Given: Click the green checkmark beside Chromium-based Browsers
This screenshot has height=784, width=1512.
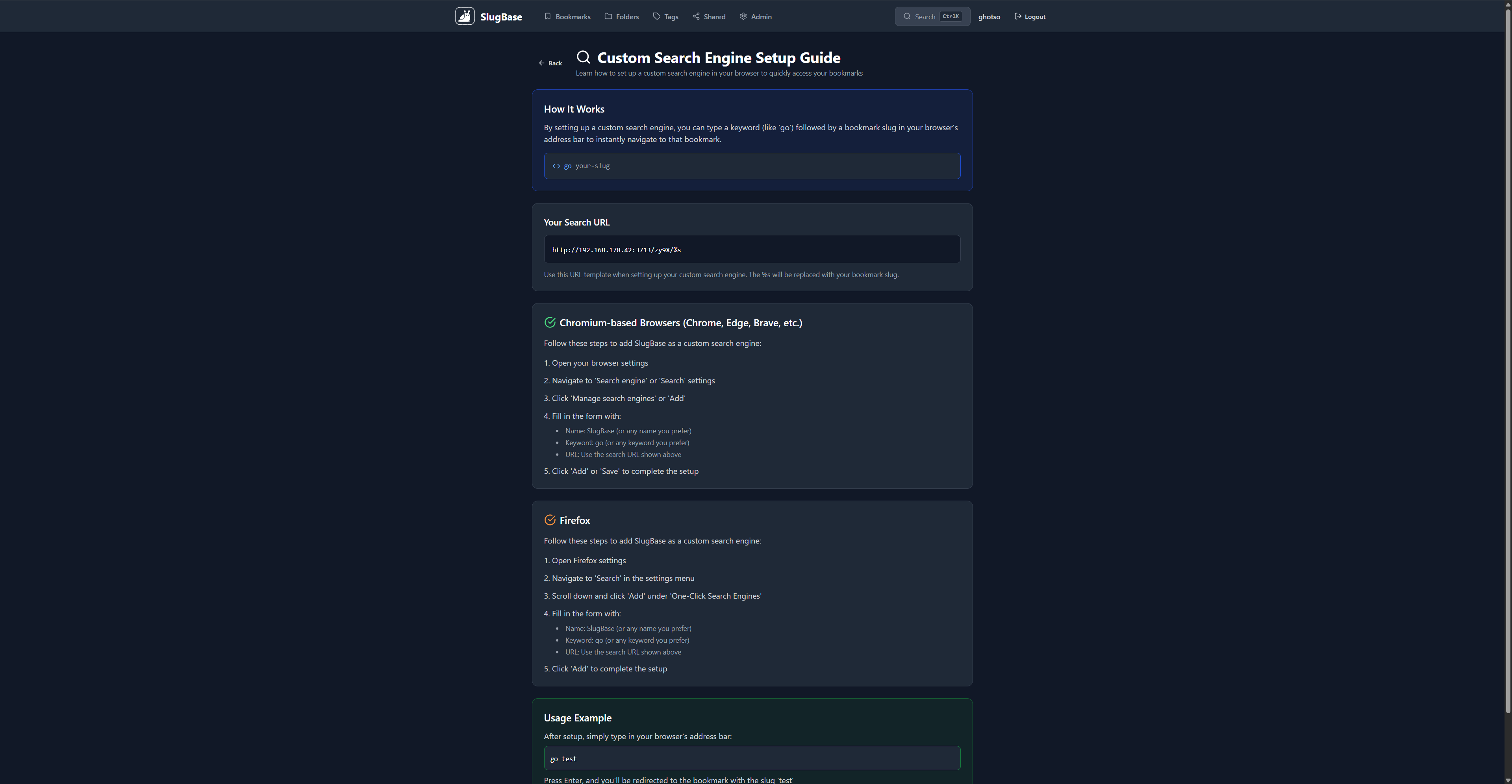Looking at the screenshot, I should (550, 322).
